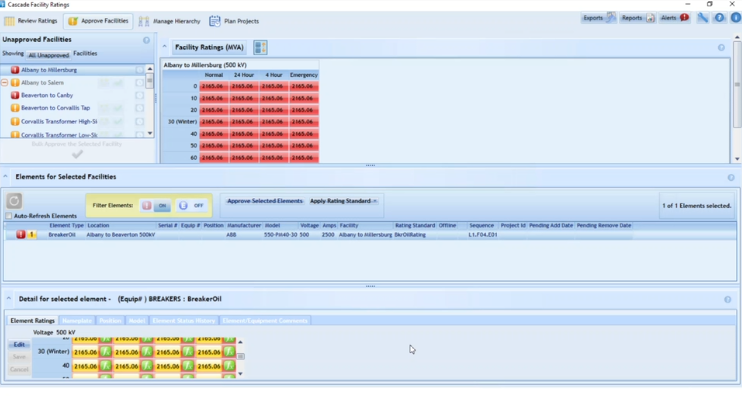Click the Bulk Approve checkmark icon
The height and width of the screenshot is (396, 742).
coord(77,154)
